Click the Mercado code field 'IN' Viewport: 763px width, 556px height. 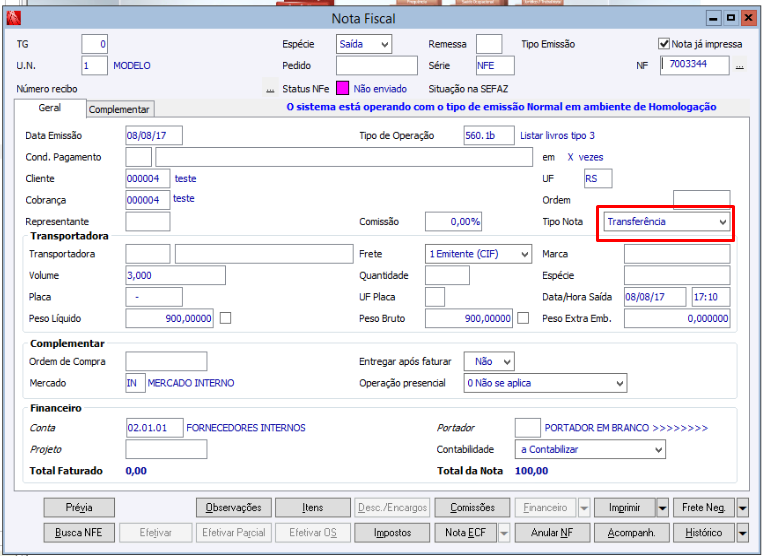point(135,383)
